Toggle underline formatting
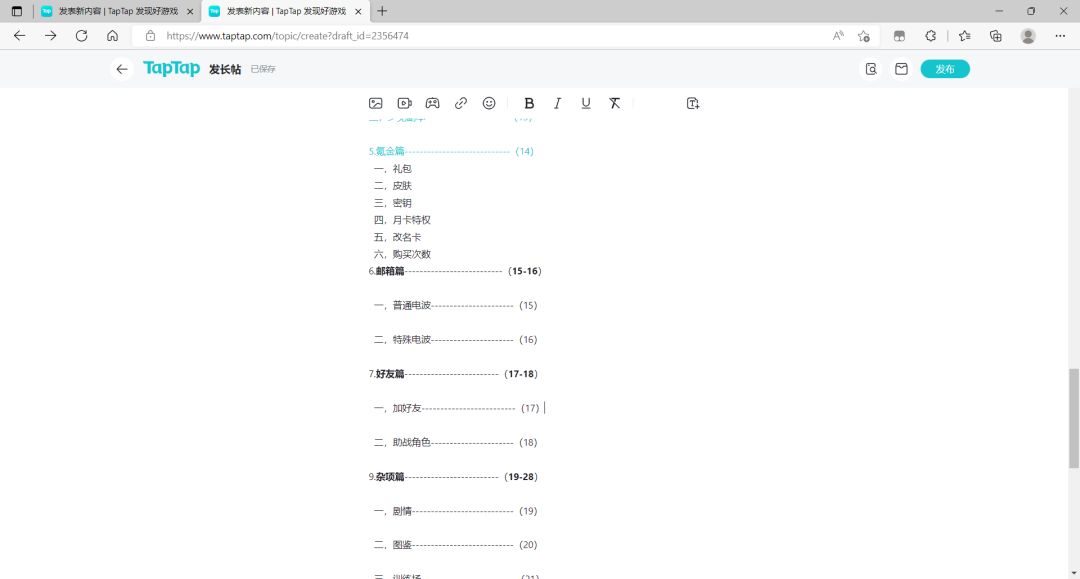The height and width of the screenshot is (579, 1080). click(x=585, y=103)
